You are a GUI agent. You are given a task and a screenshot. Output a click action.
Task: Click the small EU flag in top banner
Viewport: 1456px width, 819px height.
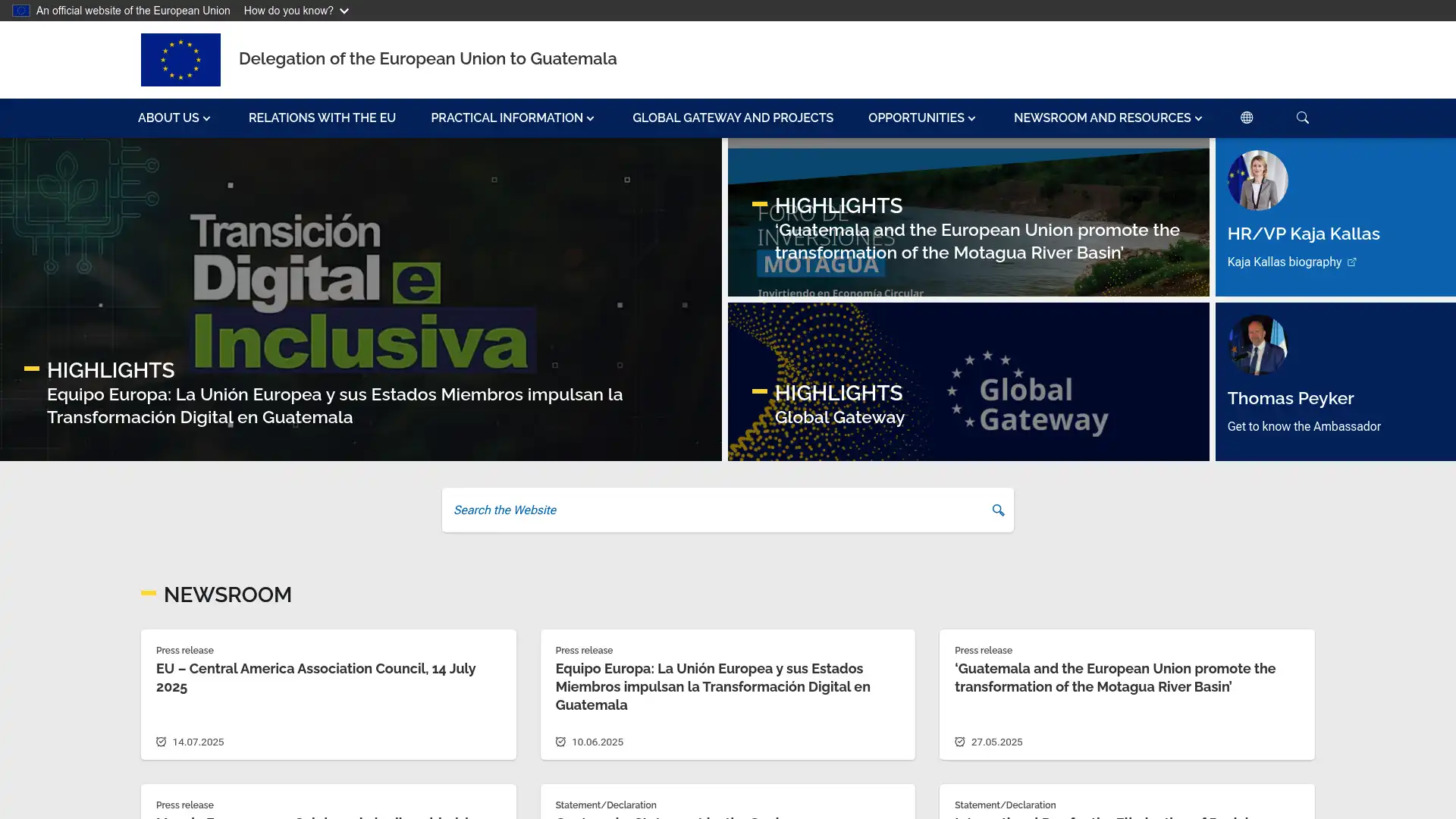[x=21, y=11]
